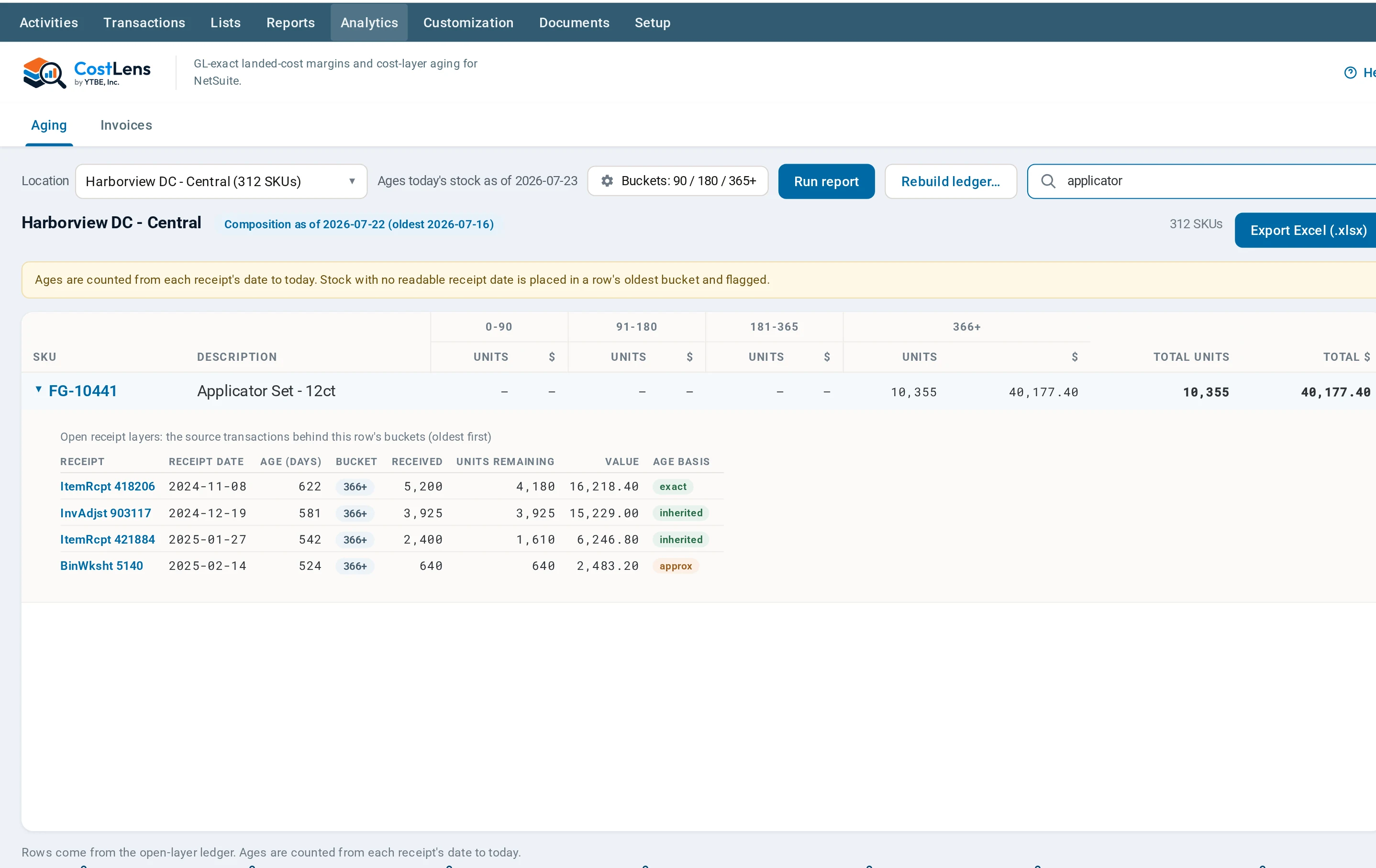Click the Total $ value 40,177.40

(1335, 392)
